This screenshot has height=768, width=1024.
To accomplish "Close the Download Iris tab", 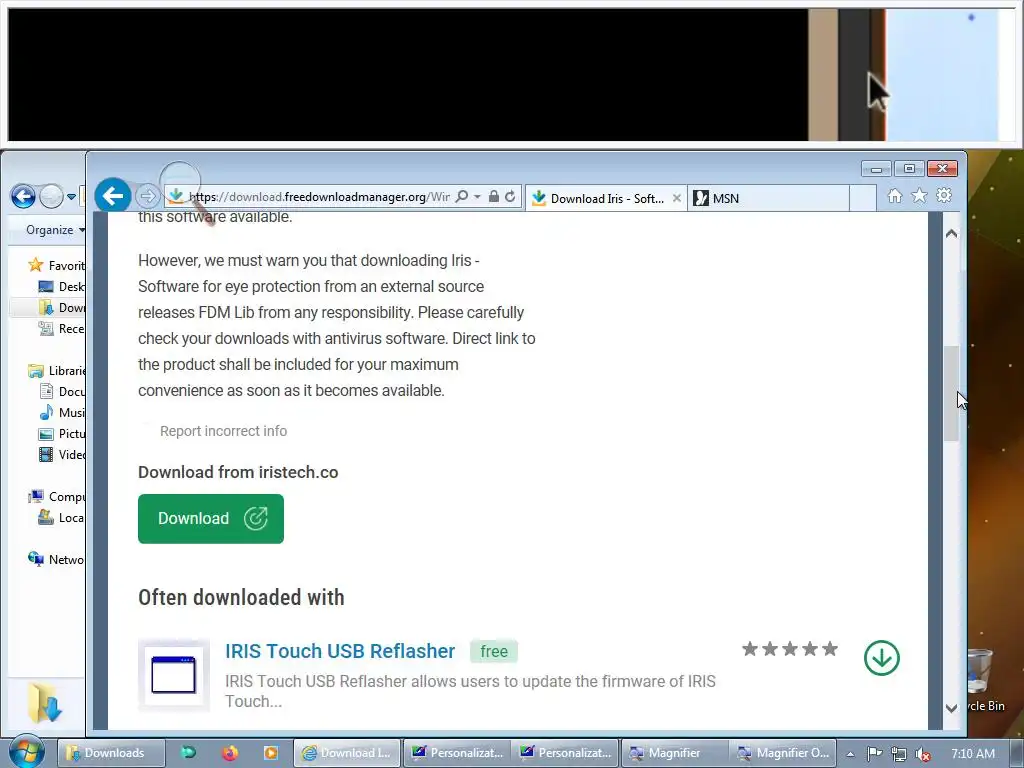I will (x=677, y=198).
